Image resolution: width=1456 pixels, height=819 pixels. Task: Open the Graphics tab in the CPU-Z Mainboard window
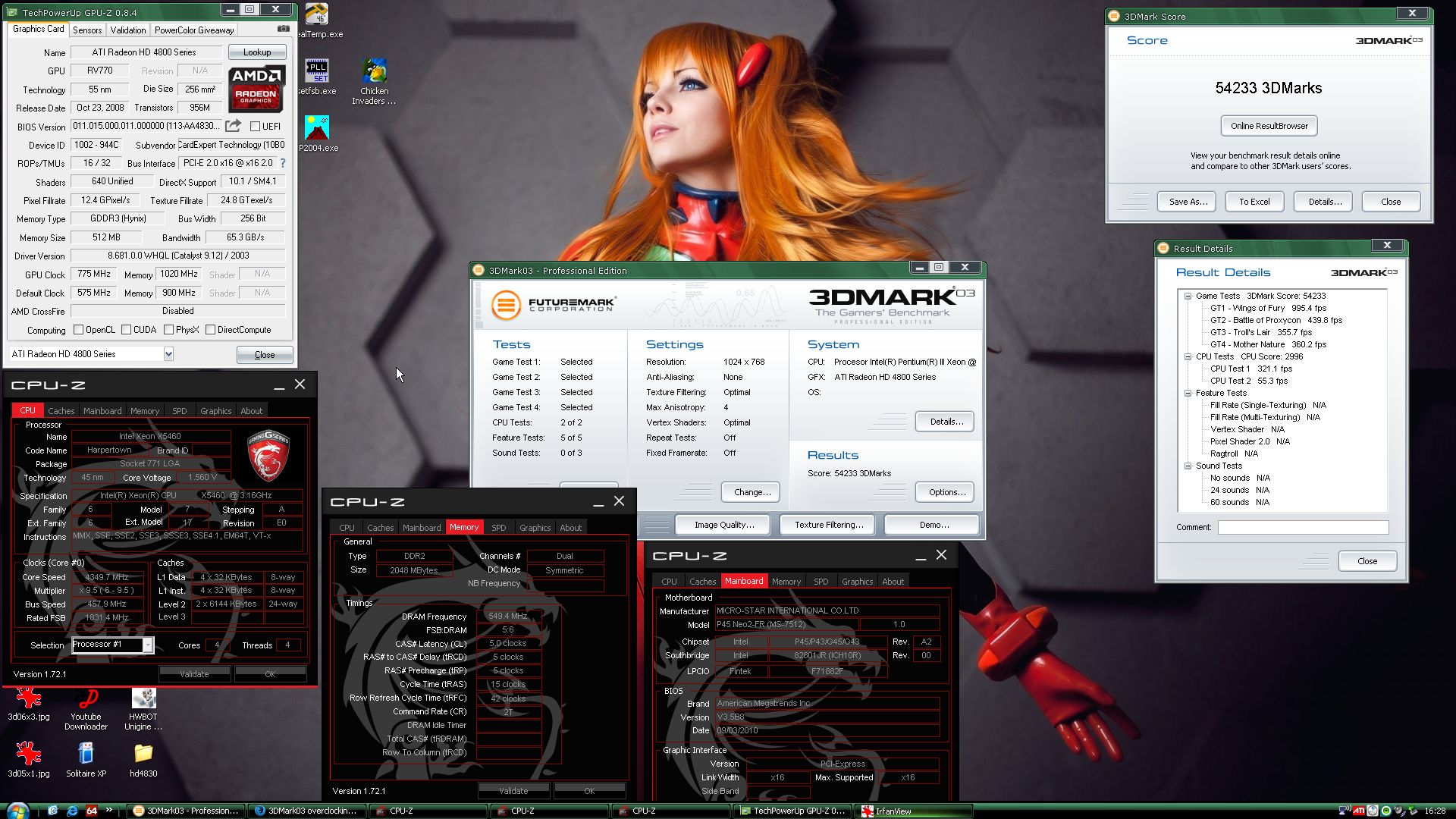tap(857, 582)
